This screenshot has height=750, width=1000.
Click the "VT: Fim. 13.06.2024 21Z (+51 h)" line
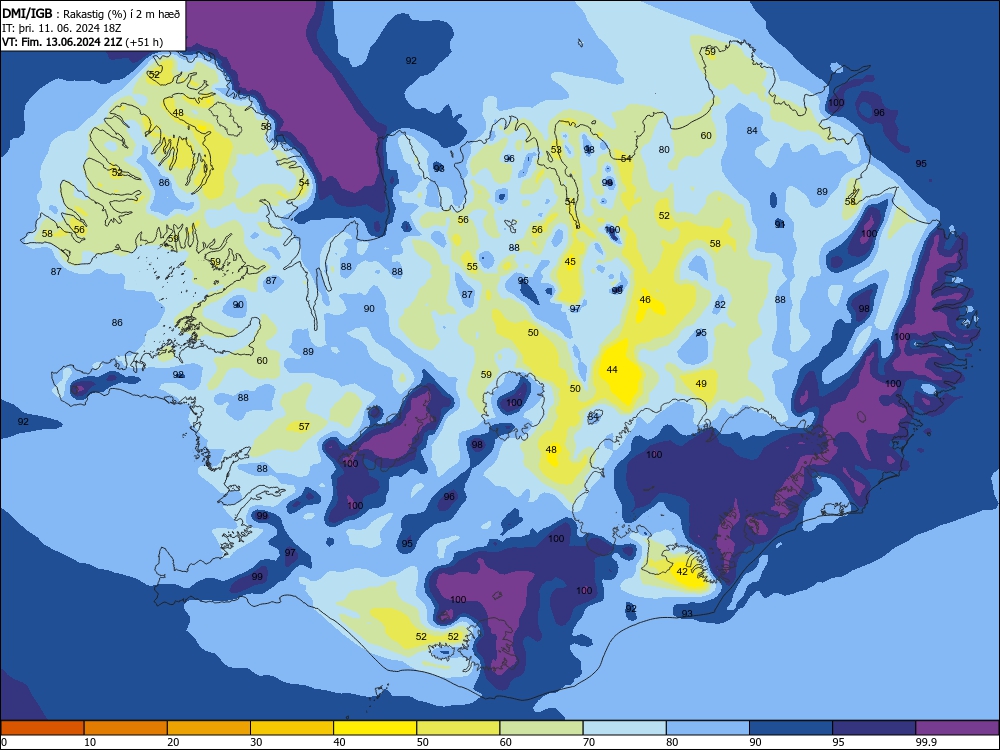coord(82,42)
